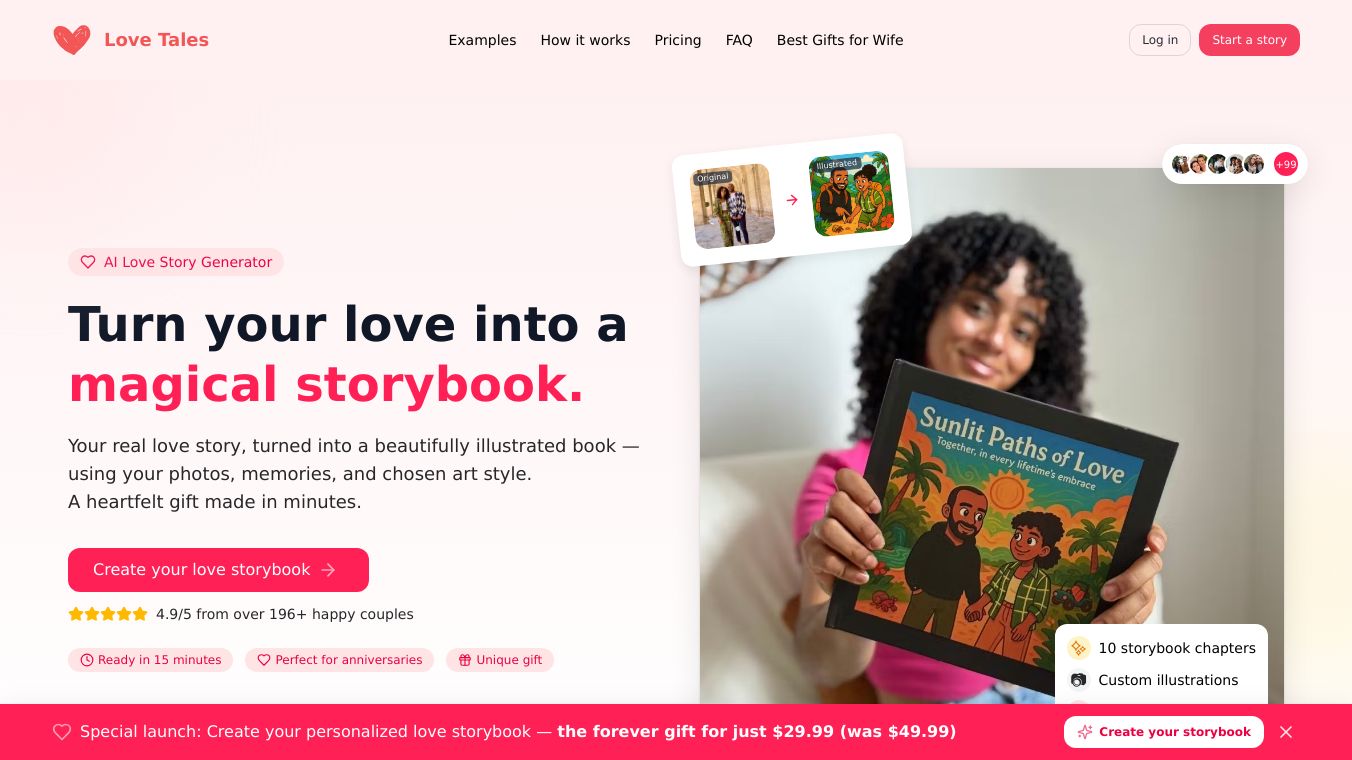Click the gift icon in Unique gift tag

click(465, 660)
